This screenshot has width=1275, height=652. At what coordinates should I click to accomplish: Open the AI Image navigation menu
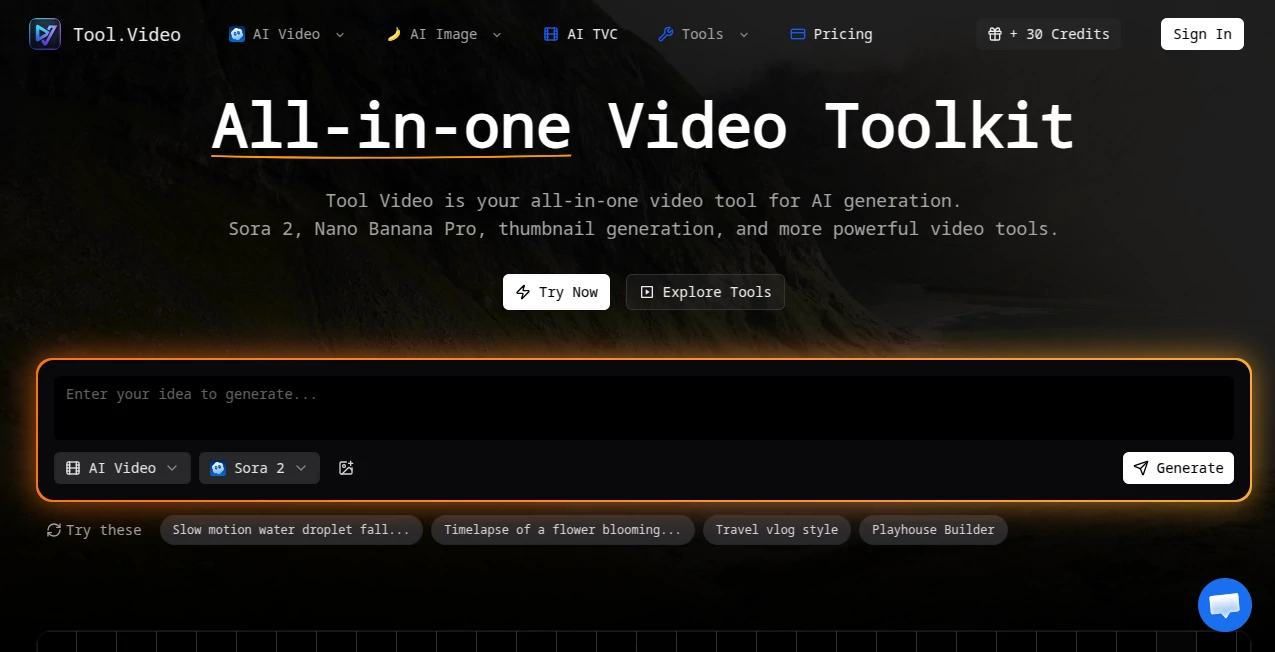tap(444, 34)
